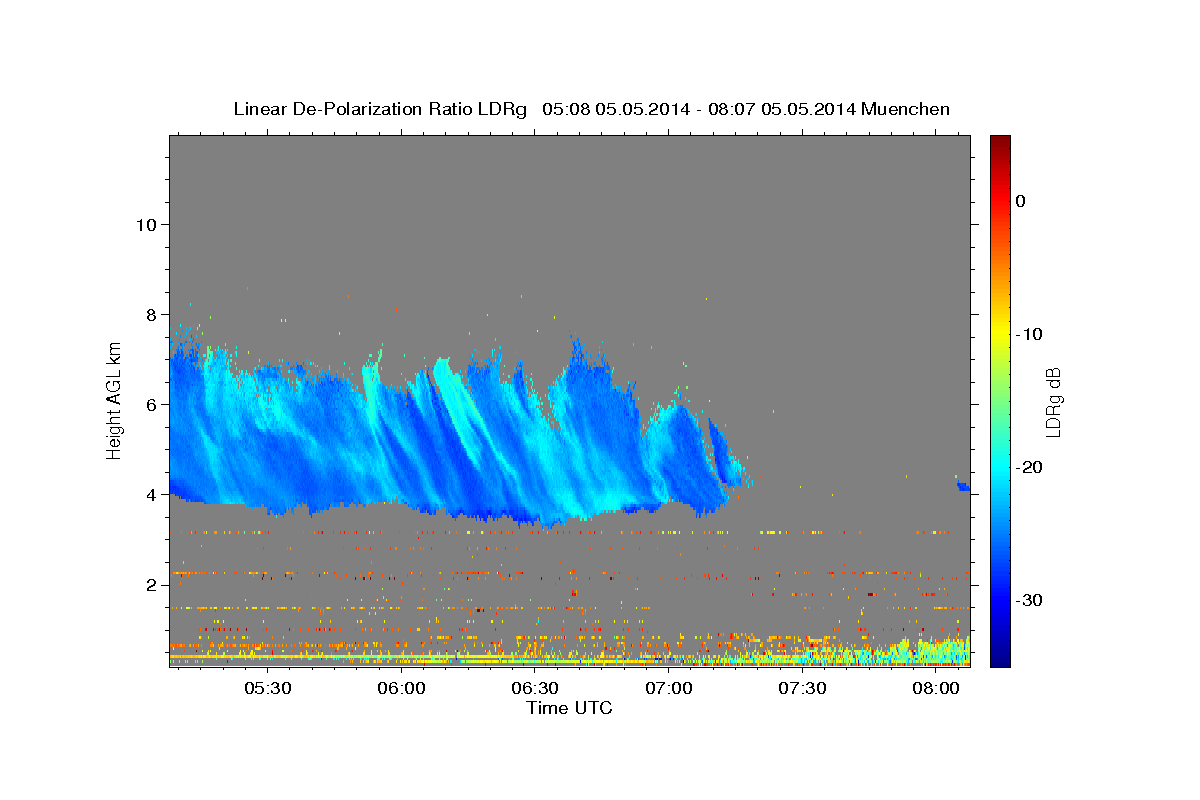Click the height tick label 10
This screenshot has width=1200, height=800.
coord(146,224)
